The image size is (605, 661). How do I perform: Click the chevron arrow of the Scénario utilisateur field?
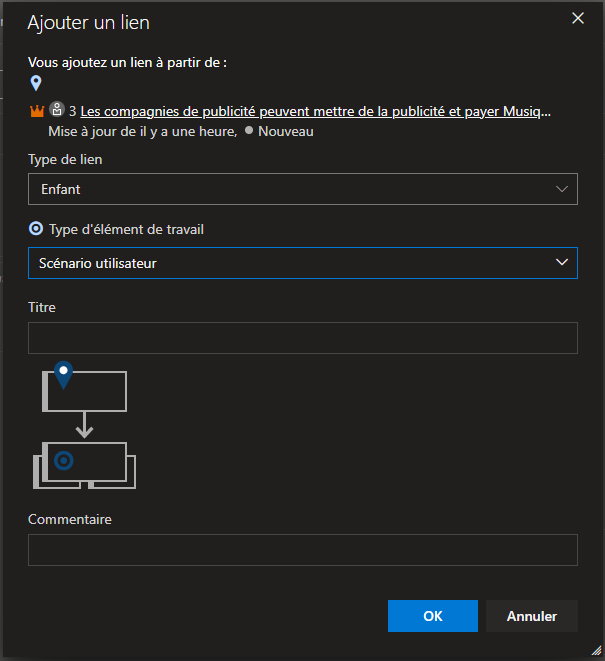[x=560, y=263]
